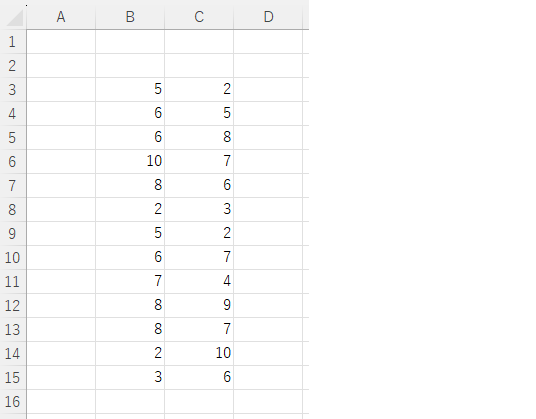Select row 10 header
Screen dimensions: 536x419
pyautogui.click(x=13, y=257)
